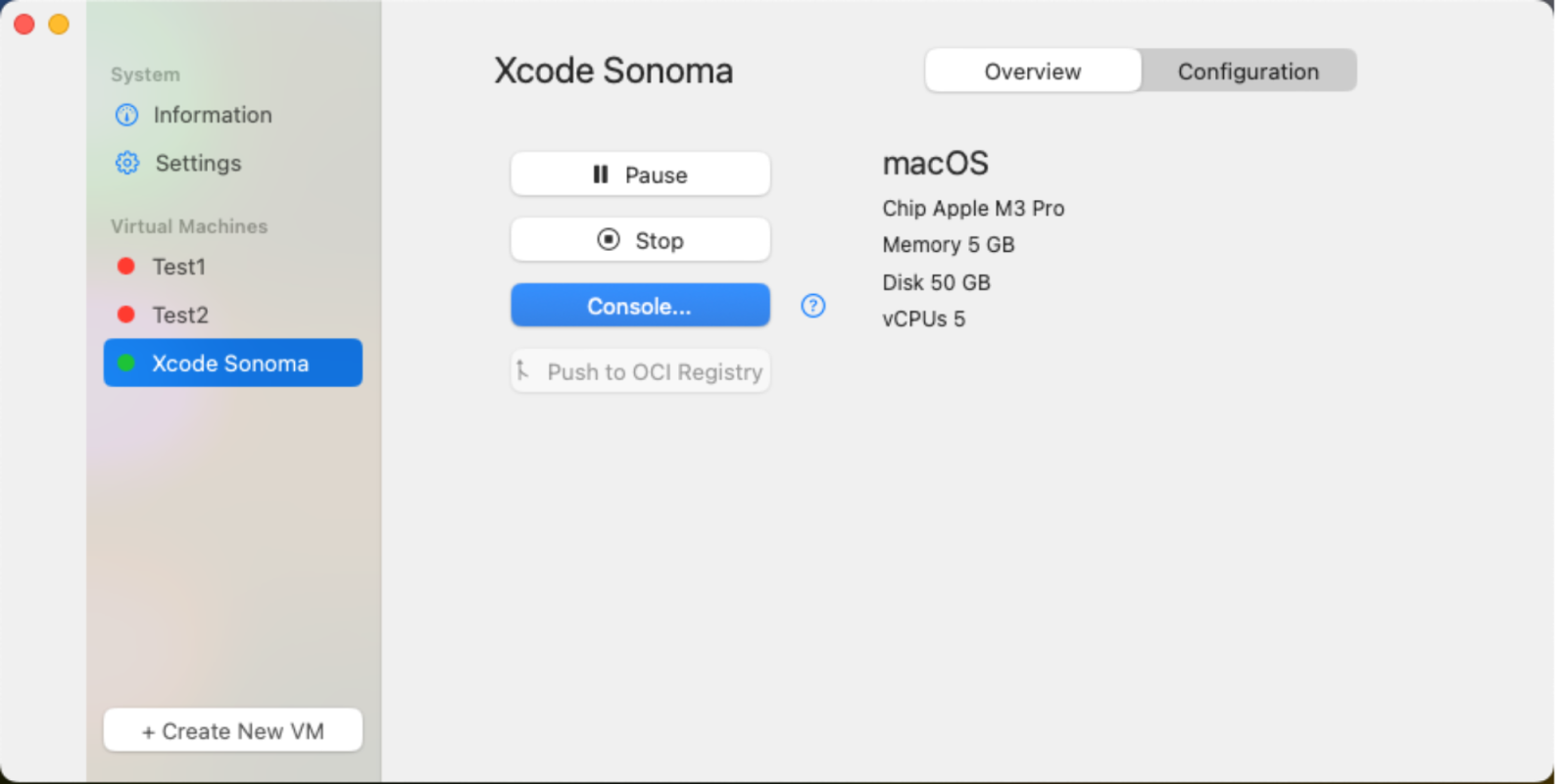The width and height of the screenshot is (1568, 784).
Task: Open the Information section
Action: [213, 116]
